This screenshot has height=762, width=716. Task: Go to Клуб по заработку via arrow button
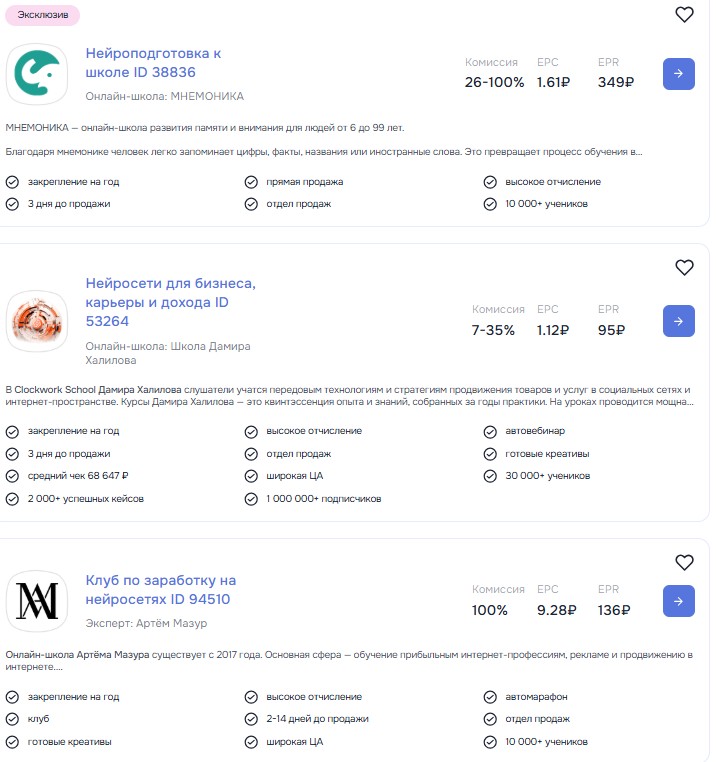click(678, 601)
